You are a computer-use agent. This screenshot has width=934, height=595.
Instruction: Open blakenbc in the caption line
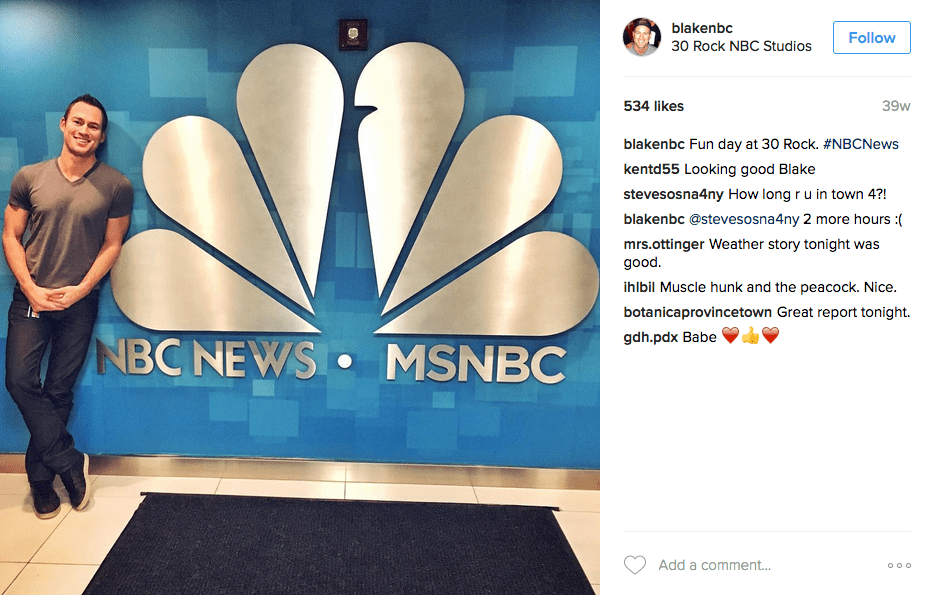point(654,144)
